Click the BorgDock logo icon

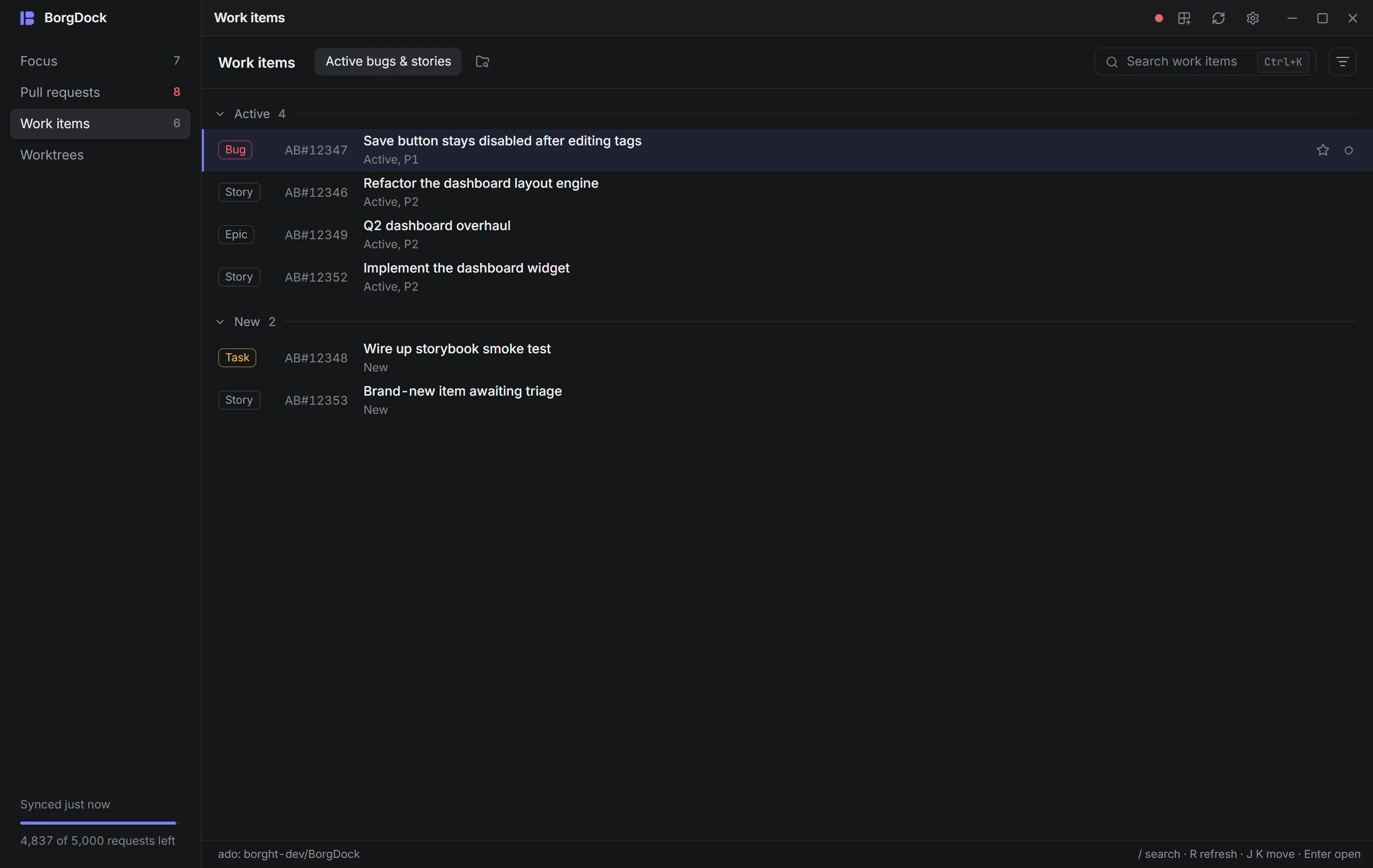pyautogui.click(x=27, y=18)
